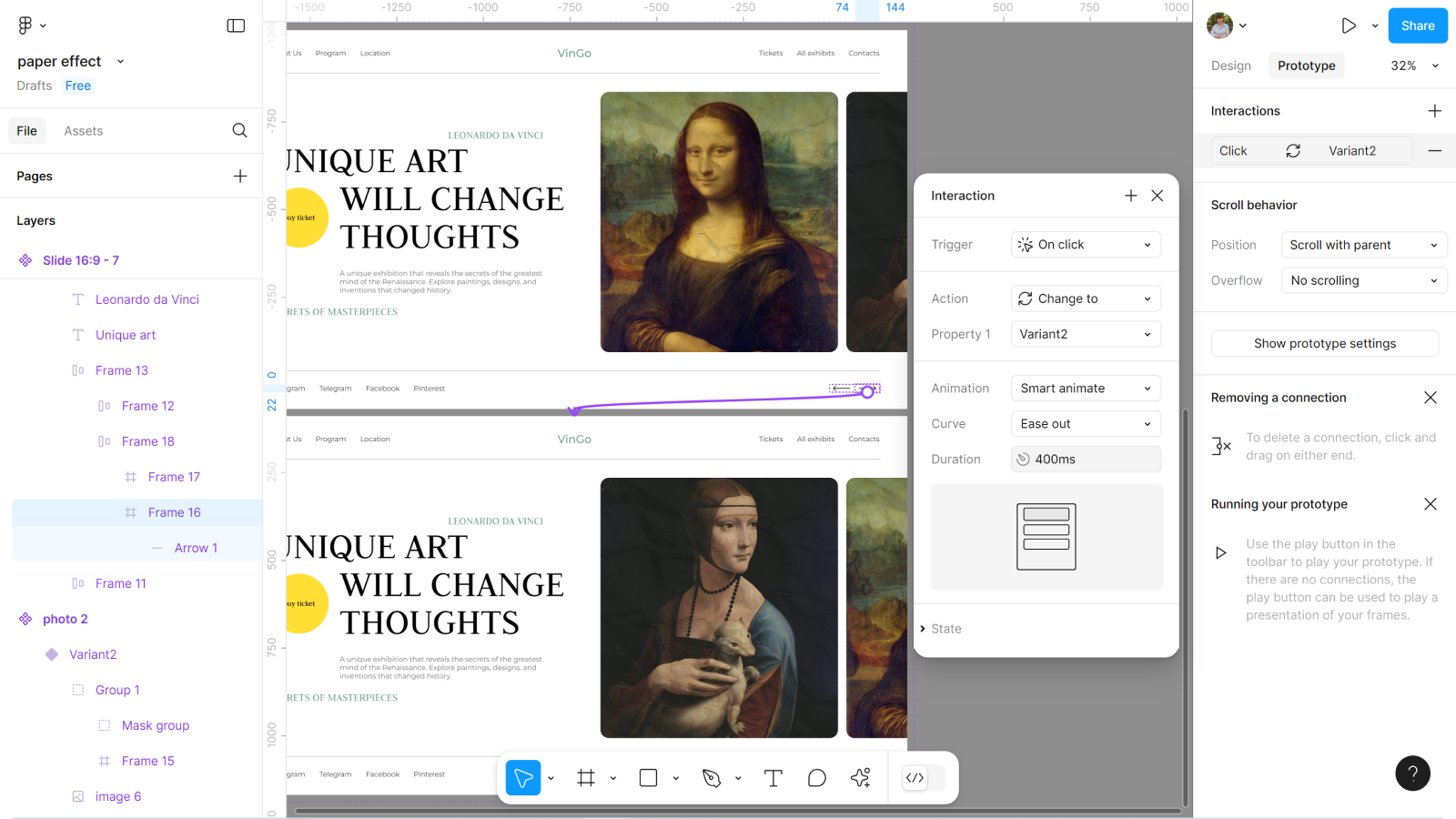Image resolution: width=1456 pixels, height=819 pixels.
Task: Click the Share button
Action: pyautogui.click(x=1417, y=25)
